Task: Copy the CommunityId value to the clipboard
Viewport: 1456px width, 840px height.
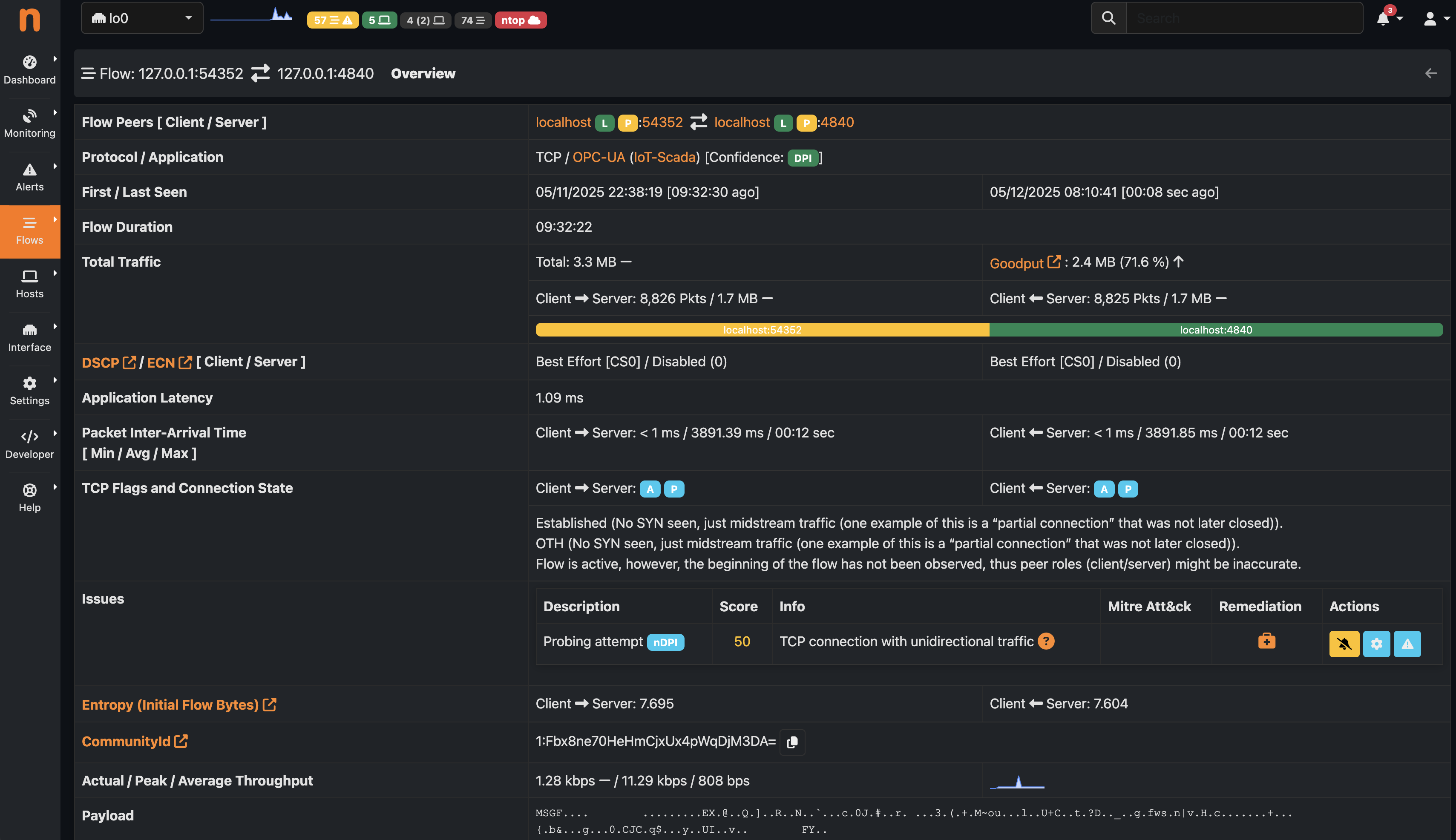Action: (x=792, y=742)
